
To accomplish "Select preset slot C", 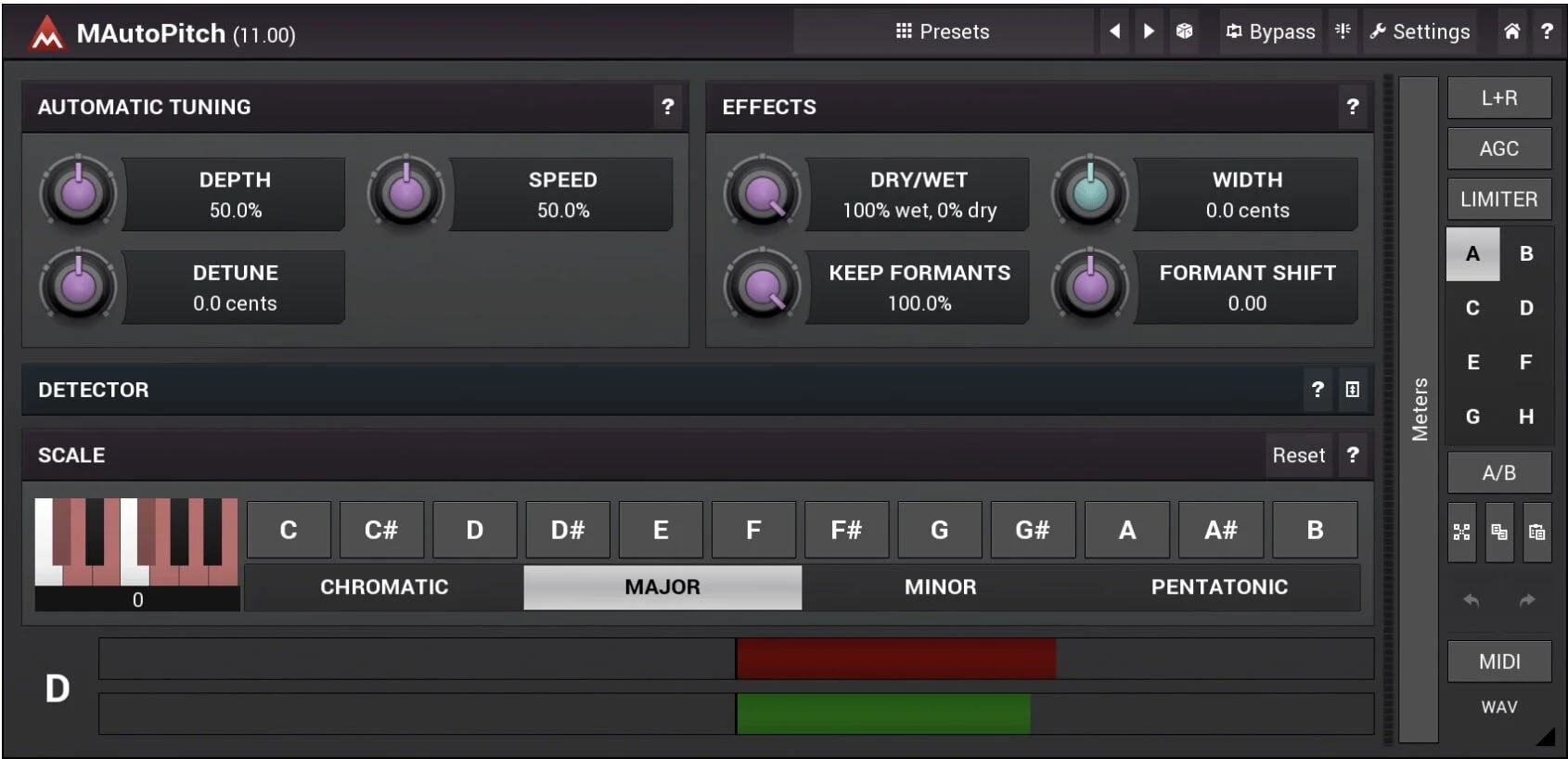I will 1472,308.
